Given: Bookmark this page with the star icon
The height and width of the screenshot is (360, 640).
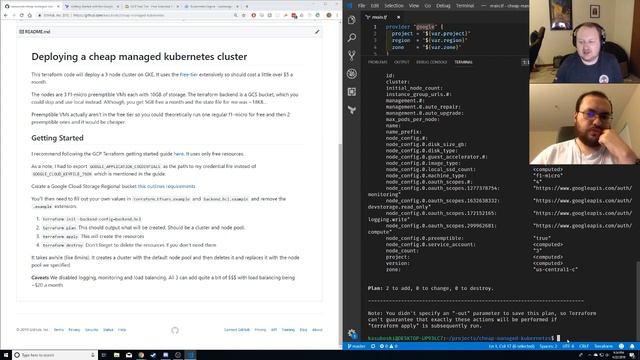Looking at the screenshot, I should [244, 15].
